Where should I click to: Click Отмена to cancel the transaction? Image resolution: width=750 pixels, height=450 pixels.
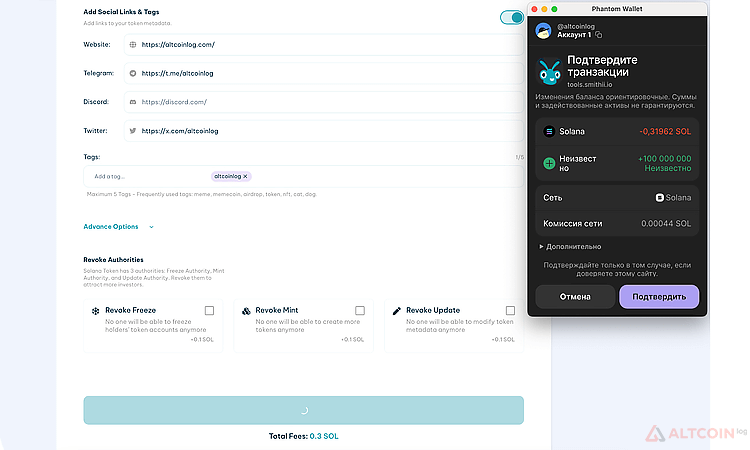pyautogui.click(x=575, y=297)
